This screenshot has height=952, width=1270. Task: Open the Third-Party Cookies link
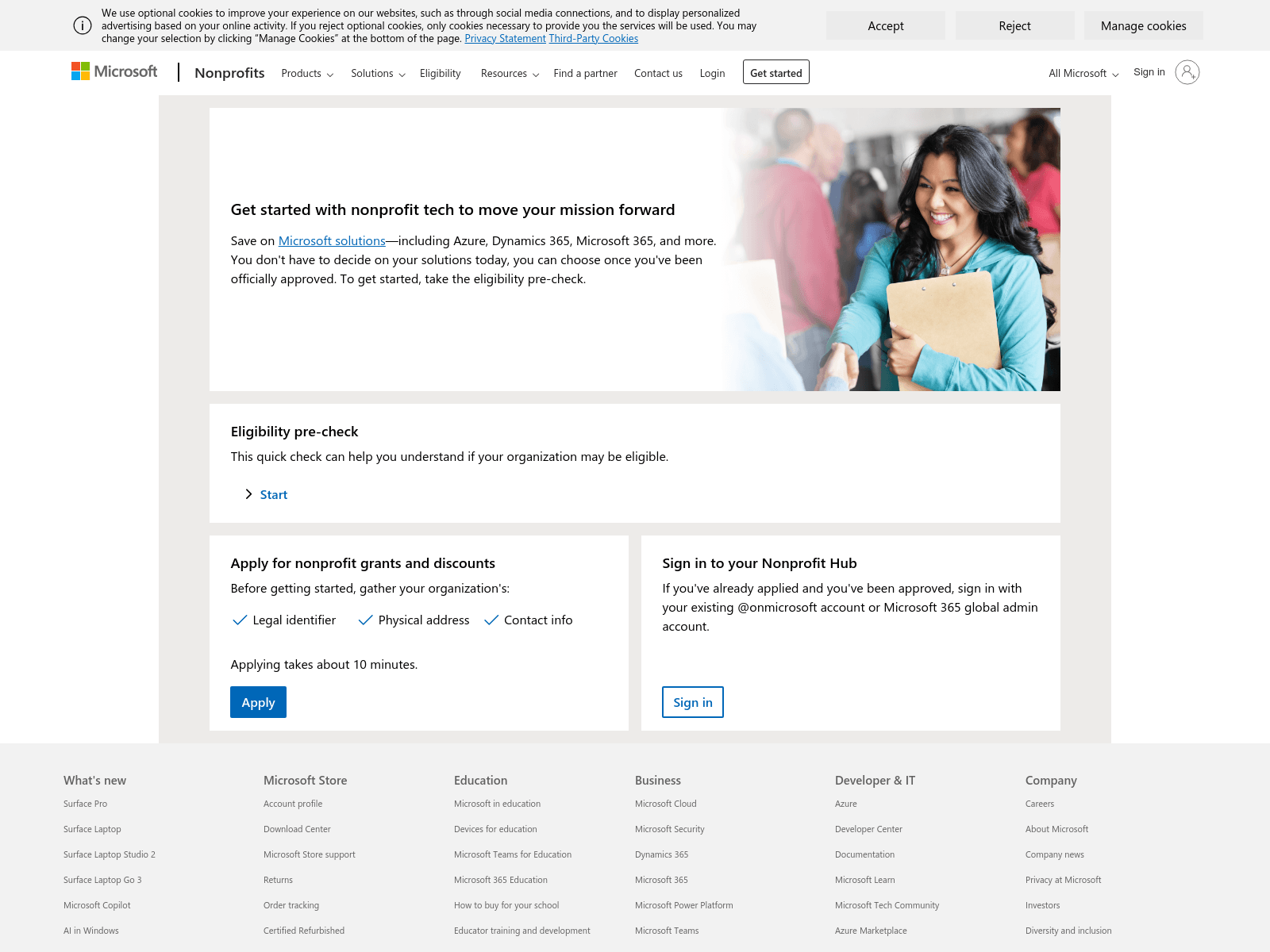click(593, 38)
